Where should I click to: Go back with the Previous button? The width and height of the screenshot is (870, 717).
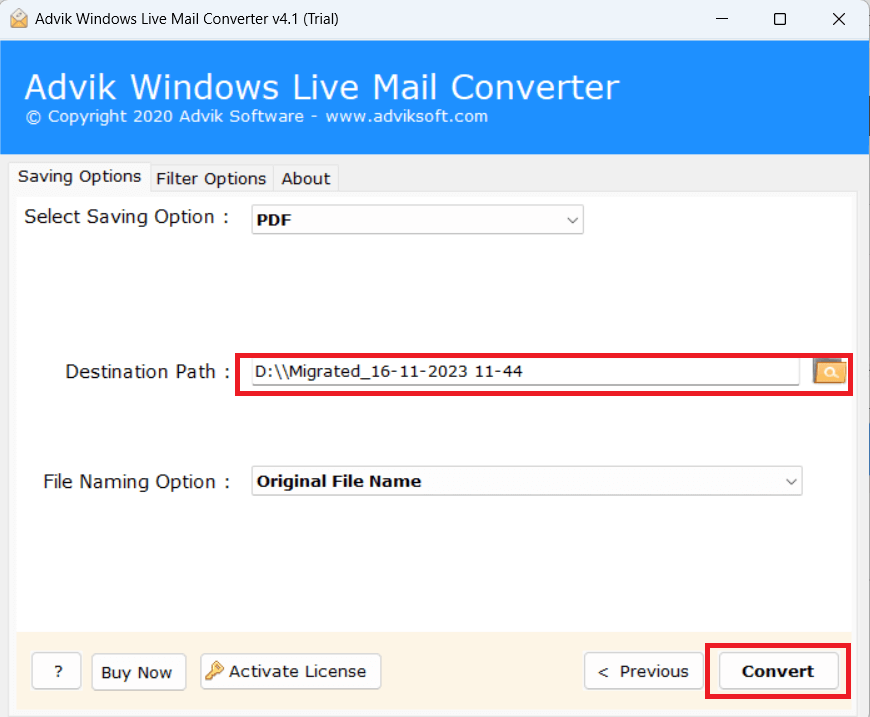point(644,671)
